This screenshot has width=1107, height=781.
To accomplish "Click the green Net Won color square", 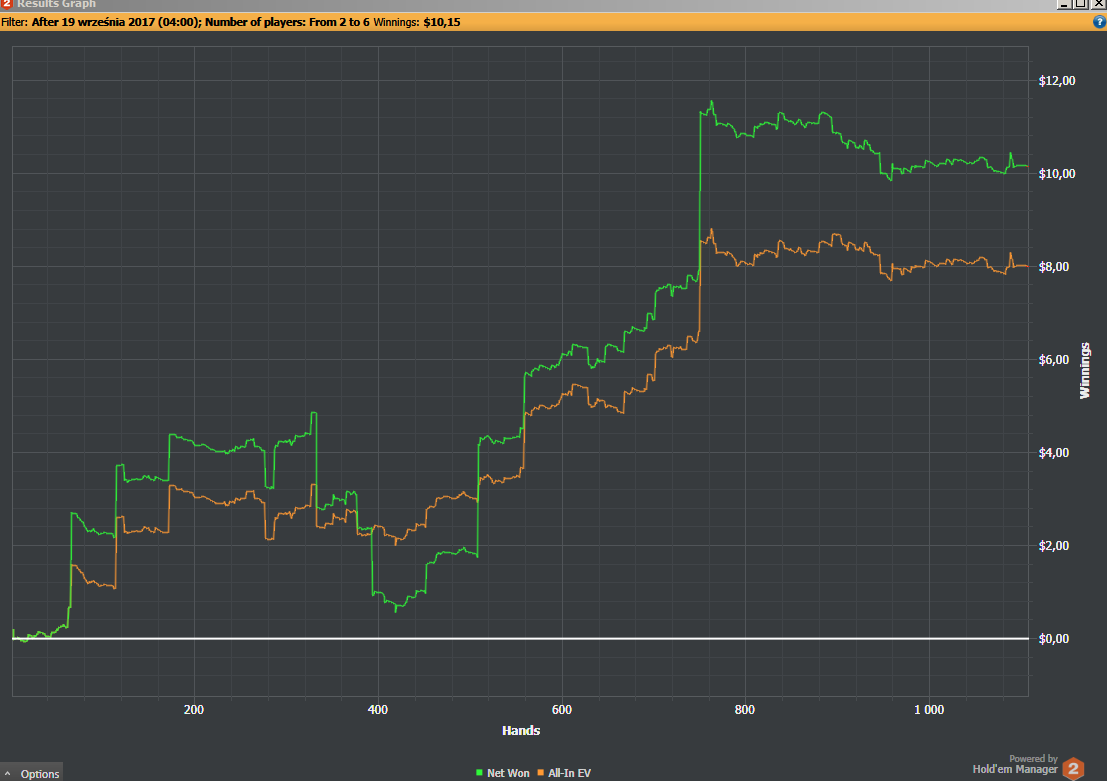I will point(479,773).
